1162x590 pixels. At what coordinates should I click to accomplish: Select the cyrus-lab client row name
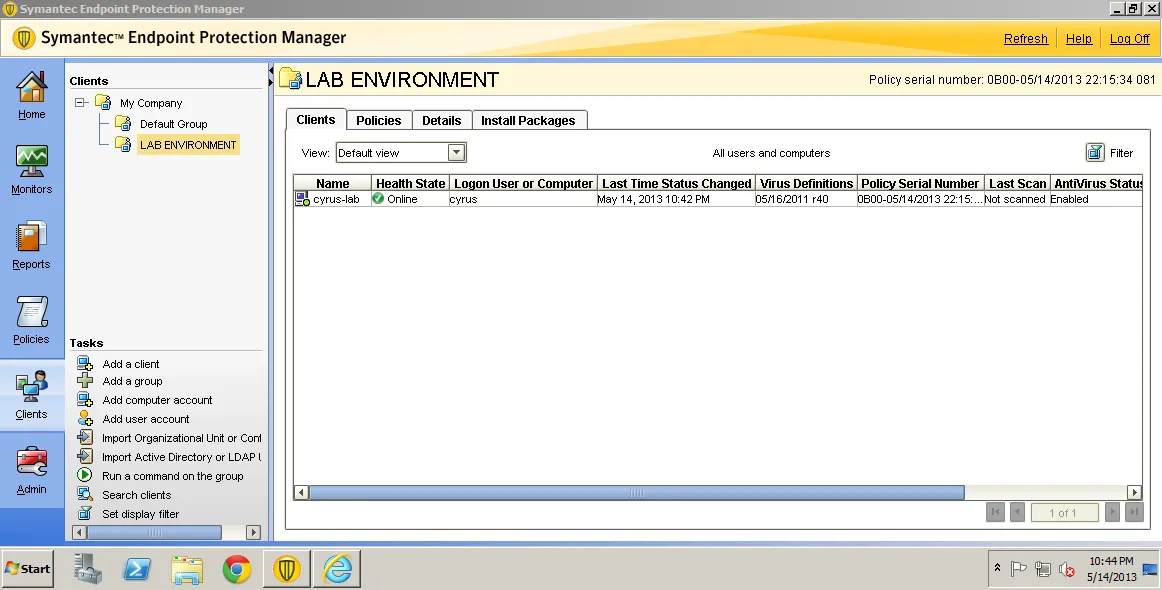(x=336, y=199)
